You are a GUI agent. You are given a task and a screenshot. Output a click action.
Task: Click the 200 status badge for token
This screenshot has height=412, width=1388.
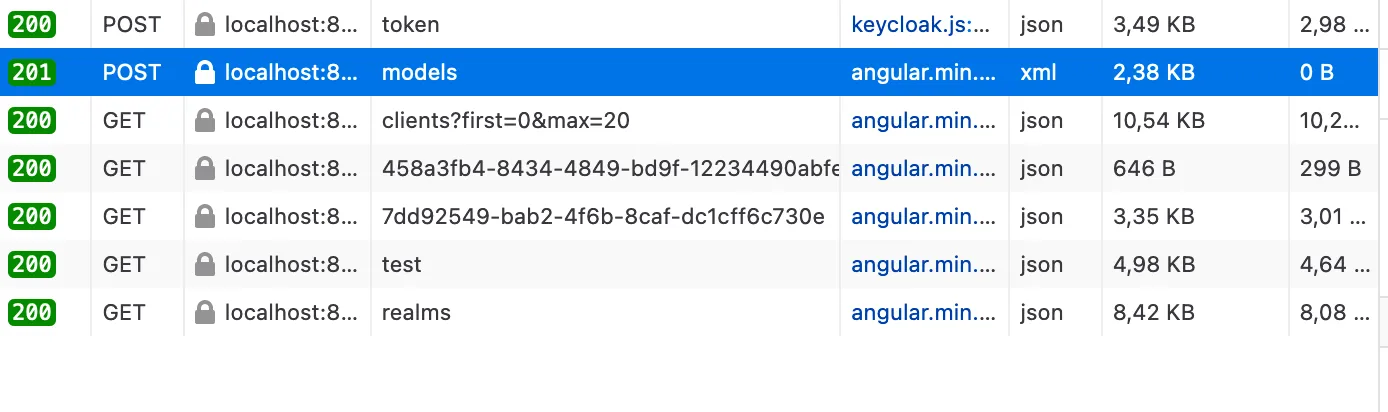pos(32,24)
